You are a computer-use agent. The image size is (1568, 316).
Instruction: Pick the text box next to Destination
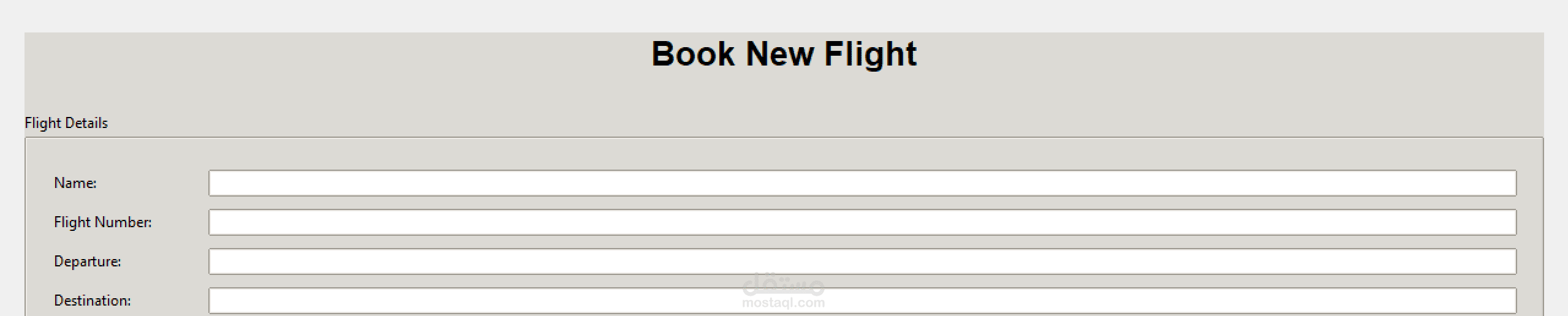click(x=862, y=301)
